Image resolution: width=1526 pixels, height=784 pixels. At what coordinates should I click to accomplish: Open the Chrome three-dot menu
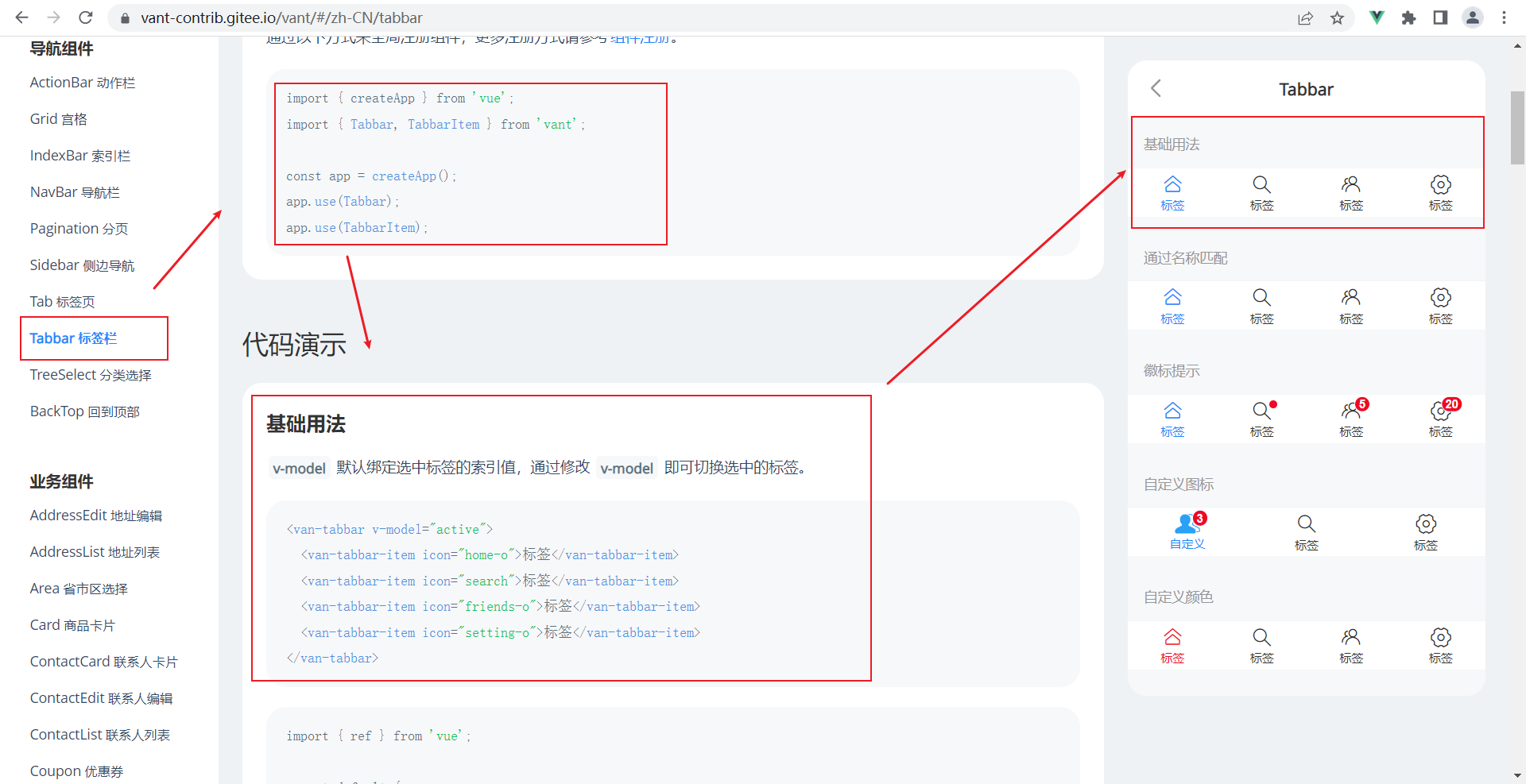pyautogui.click(x=1505, y=17)
